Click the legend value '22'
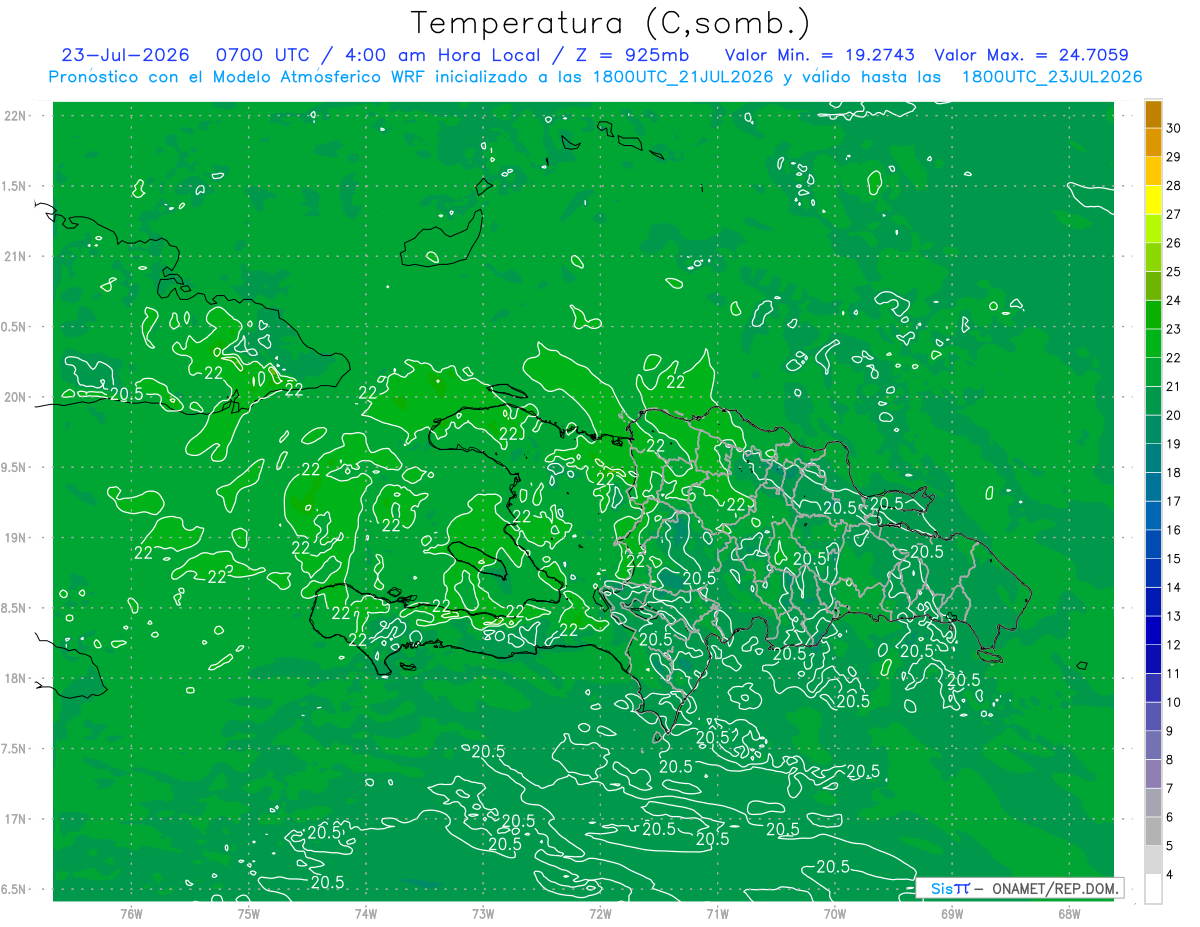The height and width of the screenshot is (927, 1200). pyautogui.click(x=1174, y=358)
